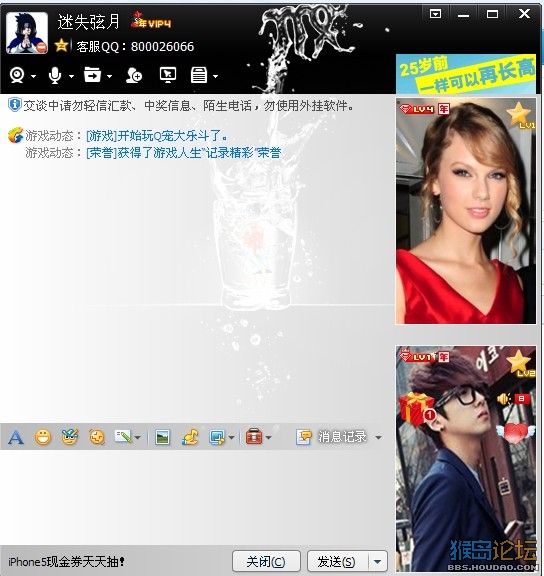
Task: Open 消息记录 message history
Action: pyautogui.click(x=331, y=437)
